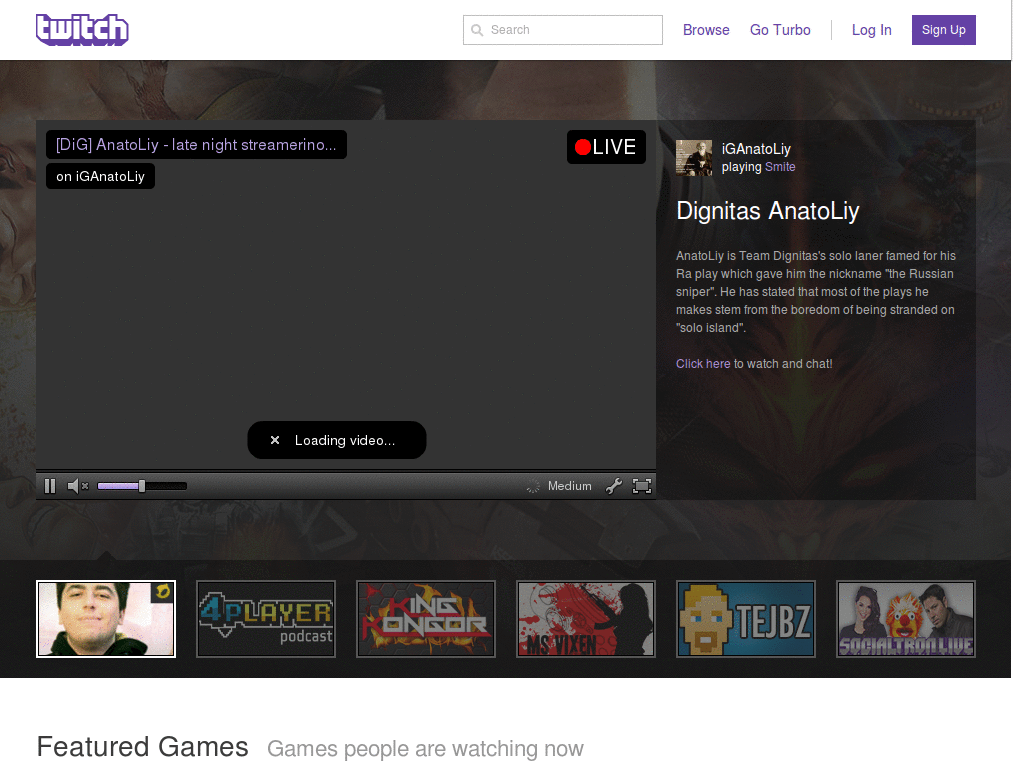Select the 4Player podcast thumbnail
Image resolution: width=1024 pixels, height=768 pixels.
coord(266,619)
